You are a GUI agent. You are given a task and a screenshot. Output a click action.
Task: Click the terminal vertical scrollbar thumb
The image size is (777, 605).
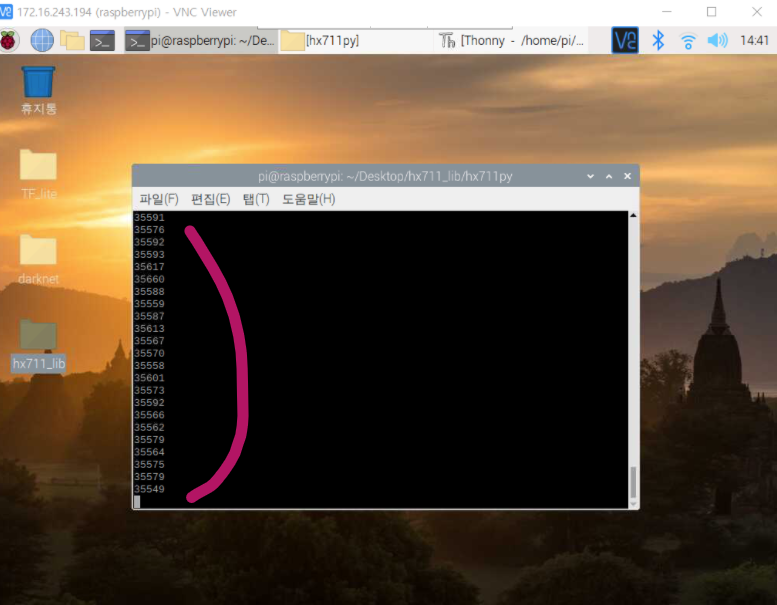(633, 482)
